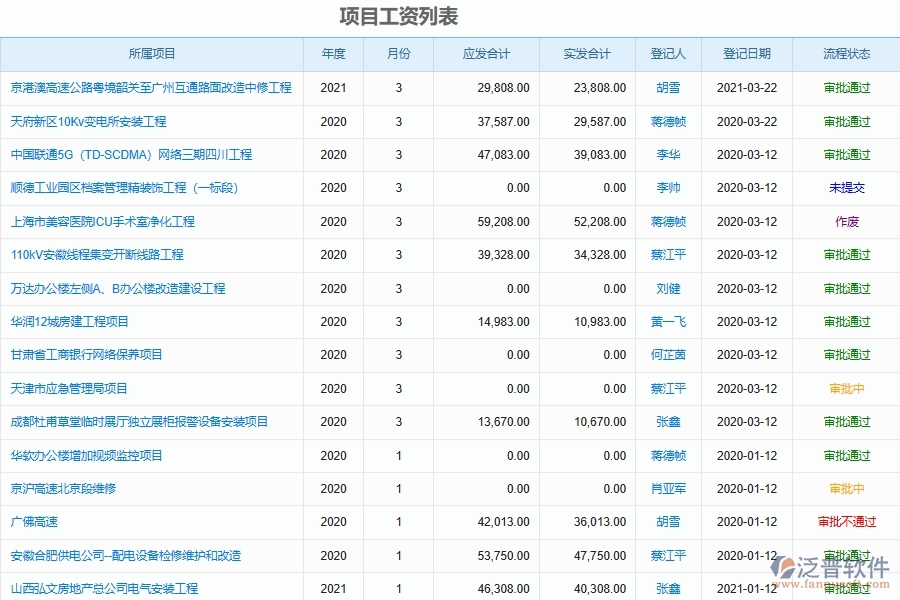Click the 所属项目 column header
Viewport: 900px width, 600px height.
click(152, 54)
